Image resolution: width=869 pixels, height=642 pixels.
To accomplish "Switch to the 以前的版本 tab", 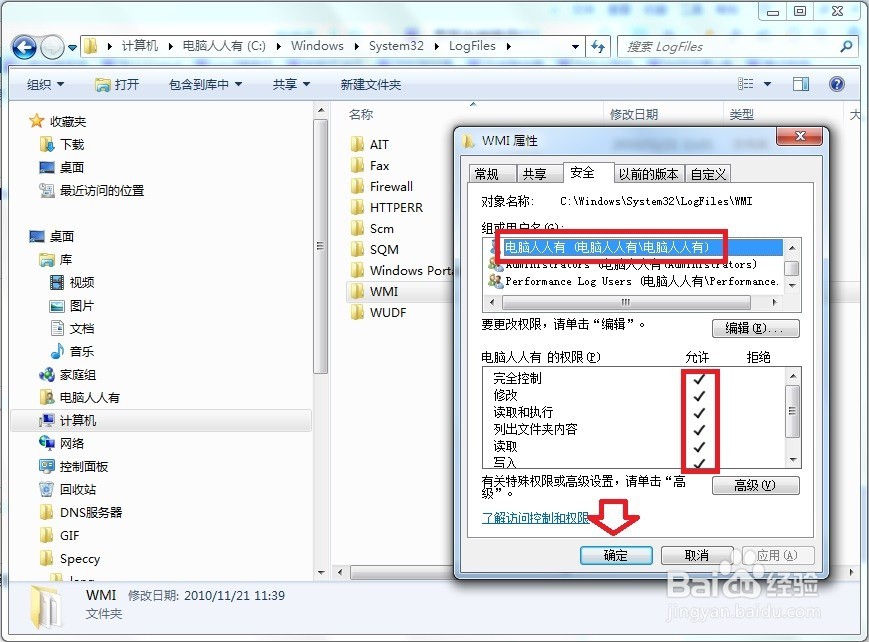I will click(648, 172).
